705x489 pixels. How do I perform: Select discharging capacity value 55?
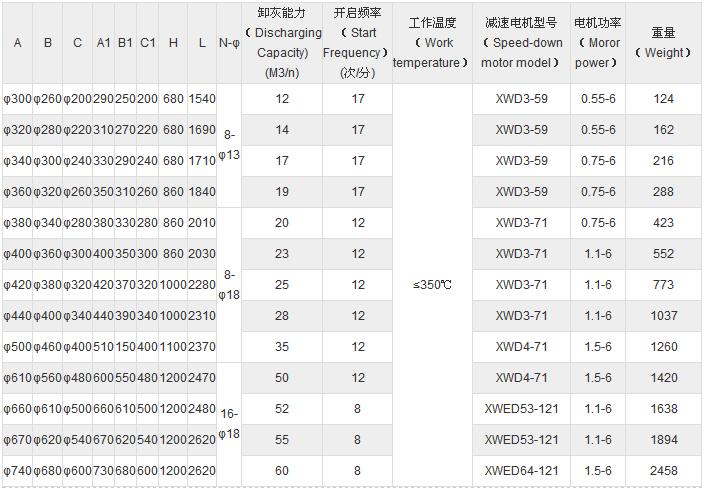pos(282,440)
